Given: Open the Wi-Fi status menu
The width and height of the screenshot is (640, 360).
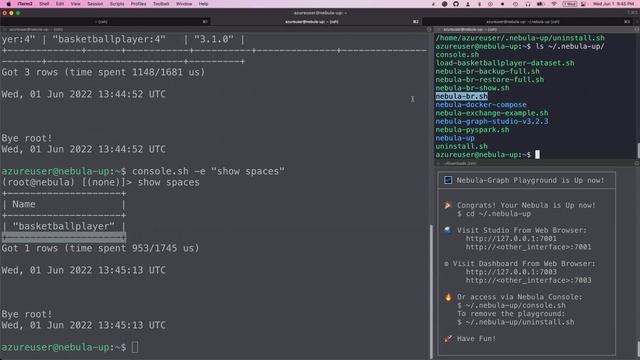Looking at the screenshot, I should click(x=554, y=4).
